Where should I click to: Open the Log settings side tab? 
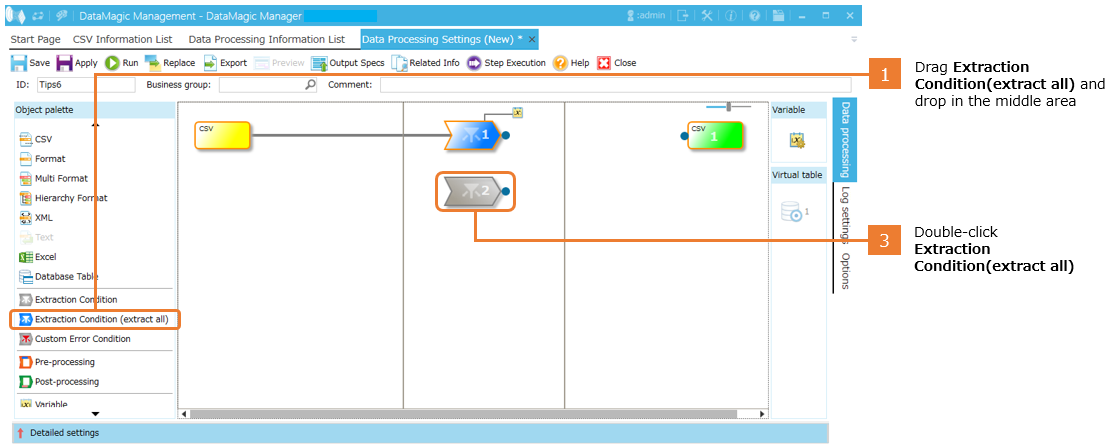(845, 214)
